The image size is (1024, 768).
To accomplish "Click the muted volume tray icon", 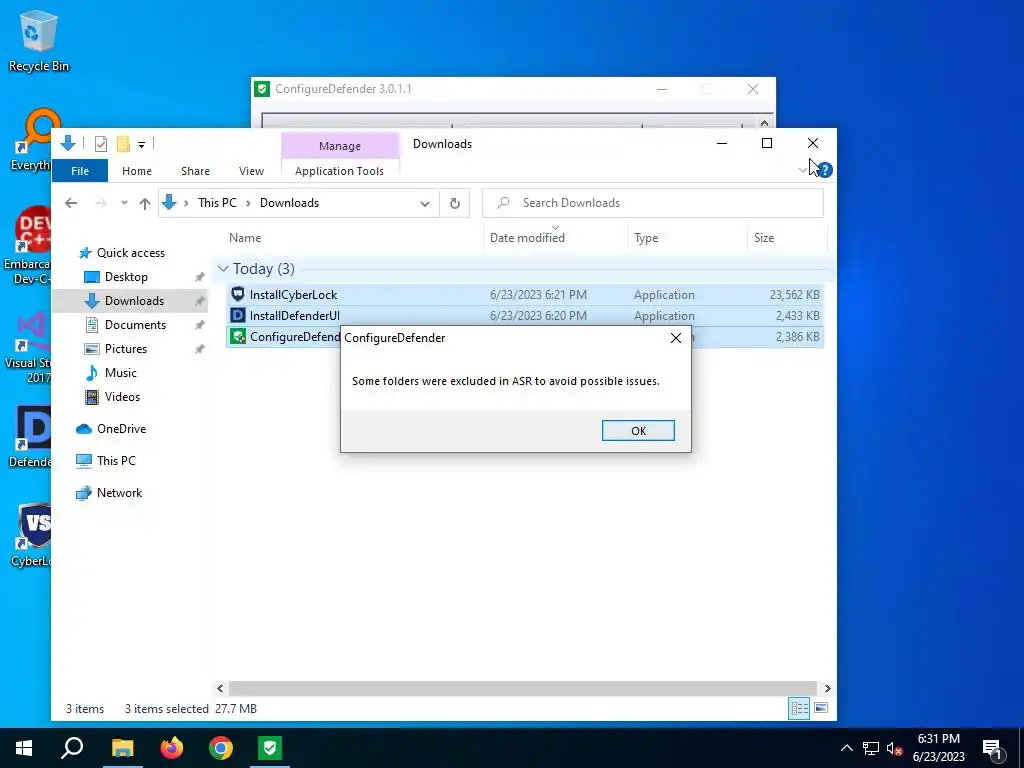I will [x=895, y=748].
